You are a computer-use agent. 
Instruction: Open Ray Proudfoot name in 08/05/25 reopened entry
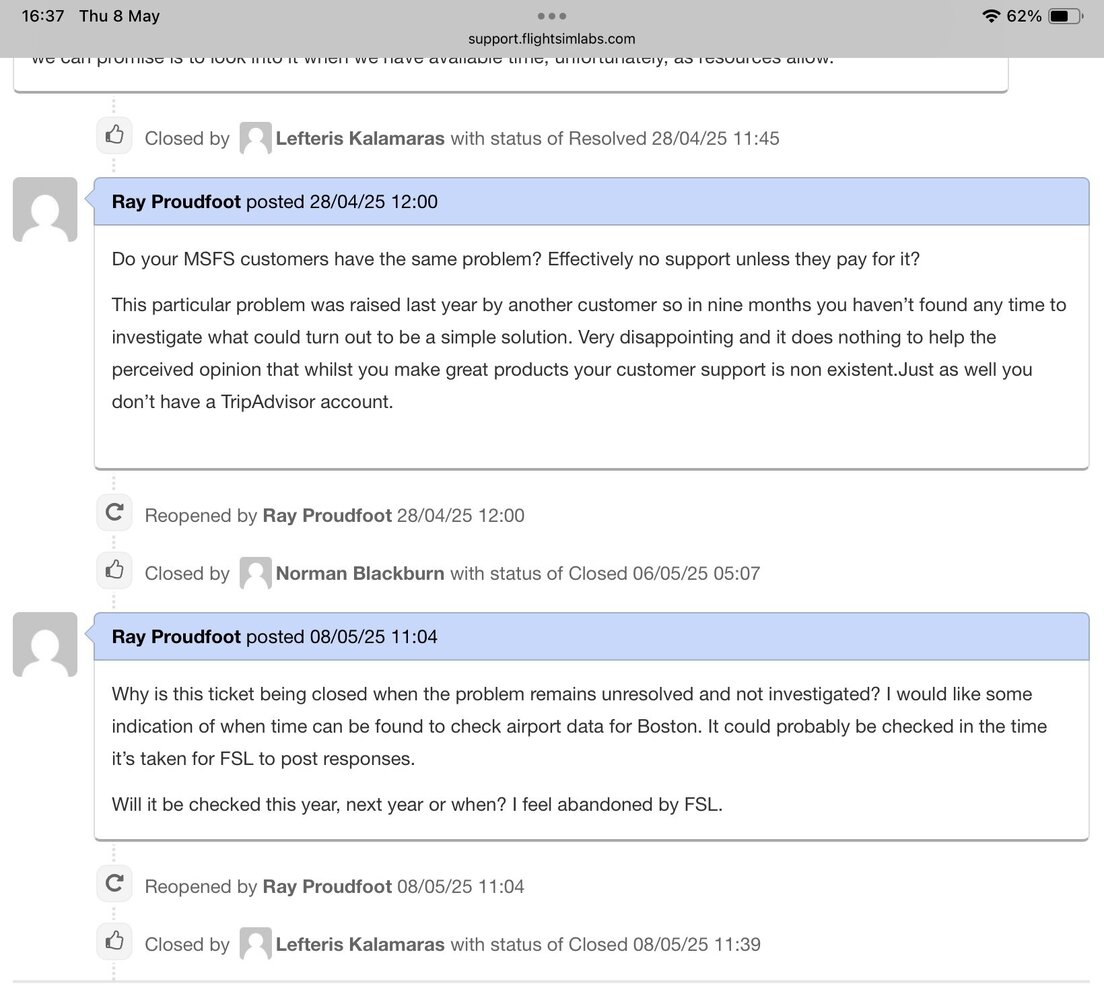(327, 887)
